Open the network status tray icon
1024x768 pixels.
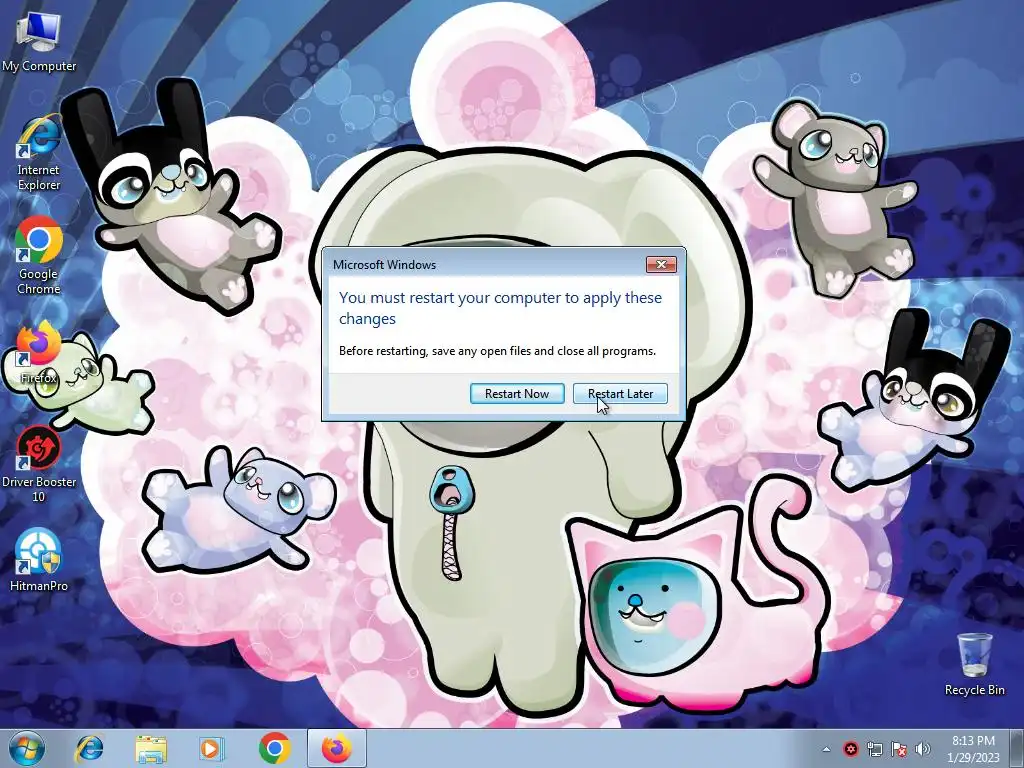(x=874, y=749)
